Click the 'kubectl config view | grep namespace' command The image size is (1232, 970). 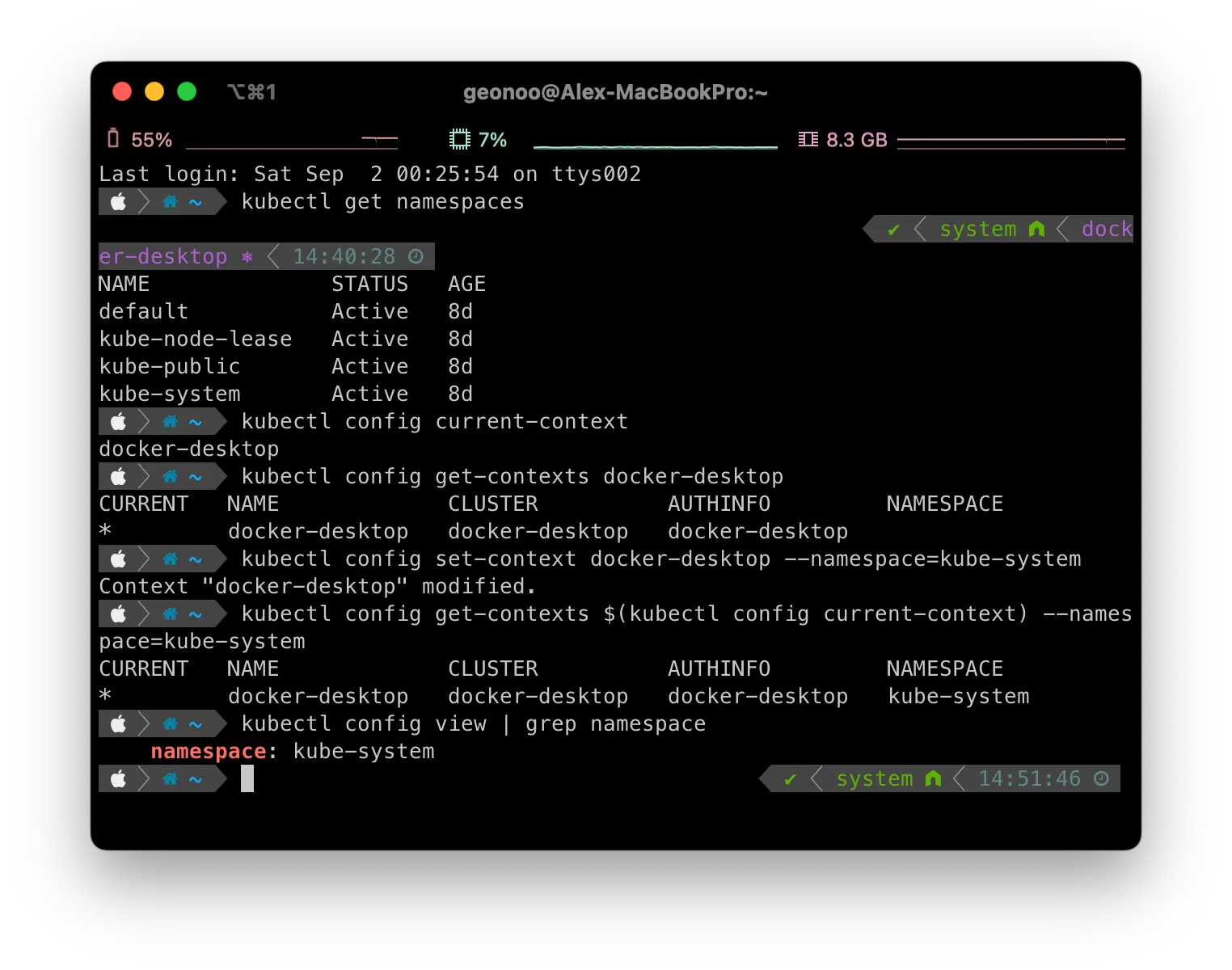473,724
